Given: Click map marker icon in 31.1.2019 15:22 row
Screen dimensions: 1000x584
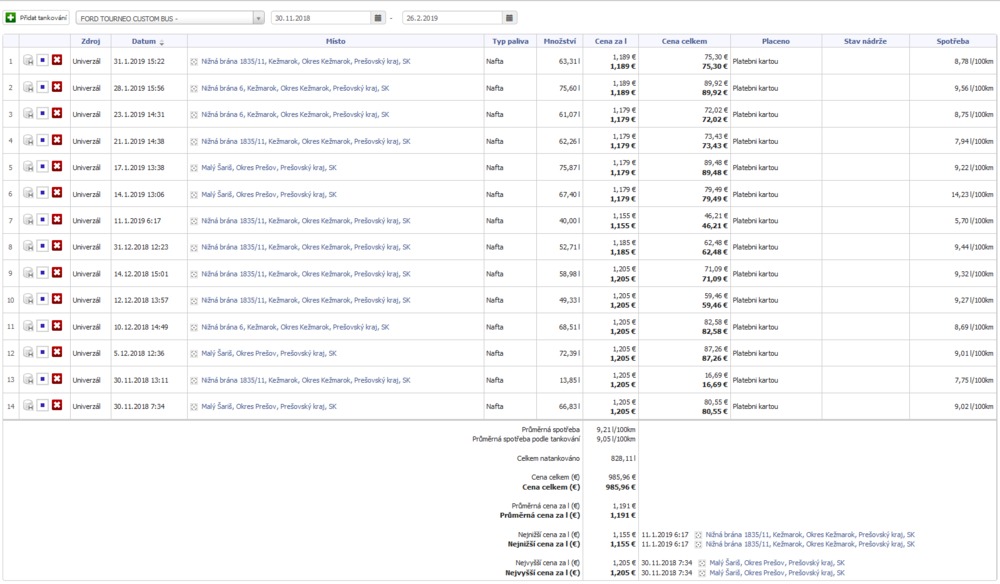Looking at the screenshot, I should pos(194,62).
